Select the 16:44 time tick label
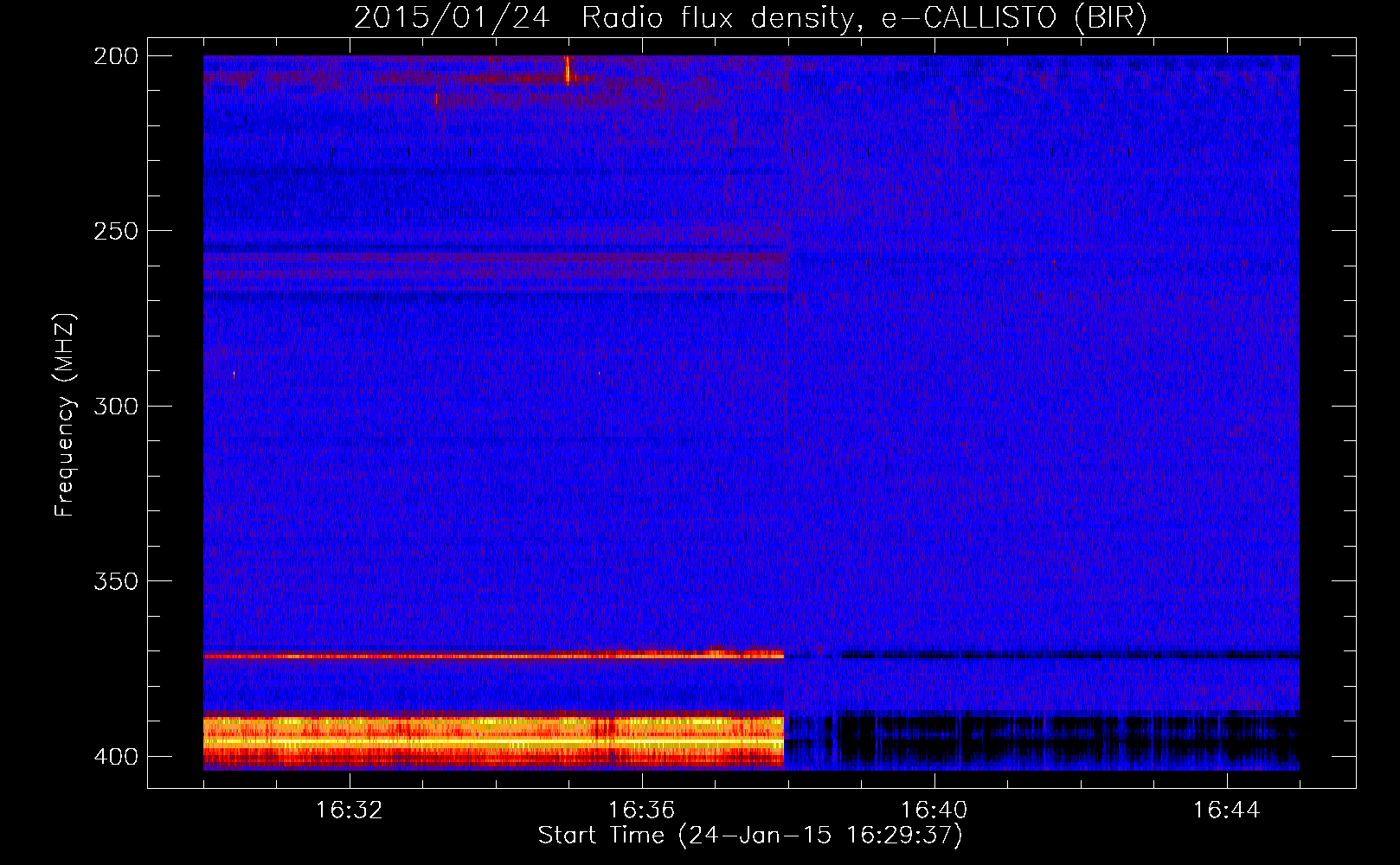The height and width of the screenshot is (865, 1400). 1227,811
